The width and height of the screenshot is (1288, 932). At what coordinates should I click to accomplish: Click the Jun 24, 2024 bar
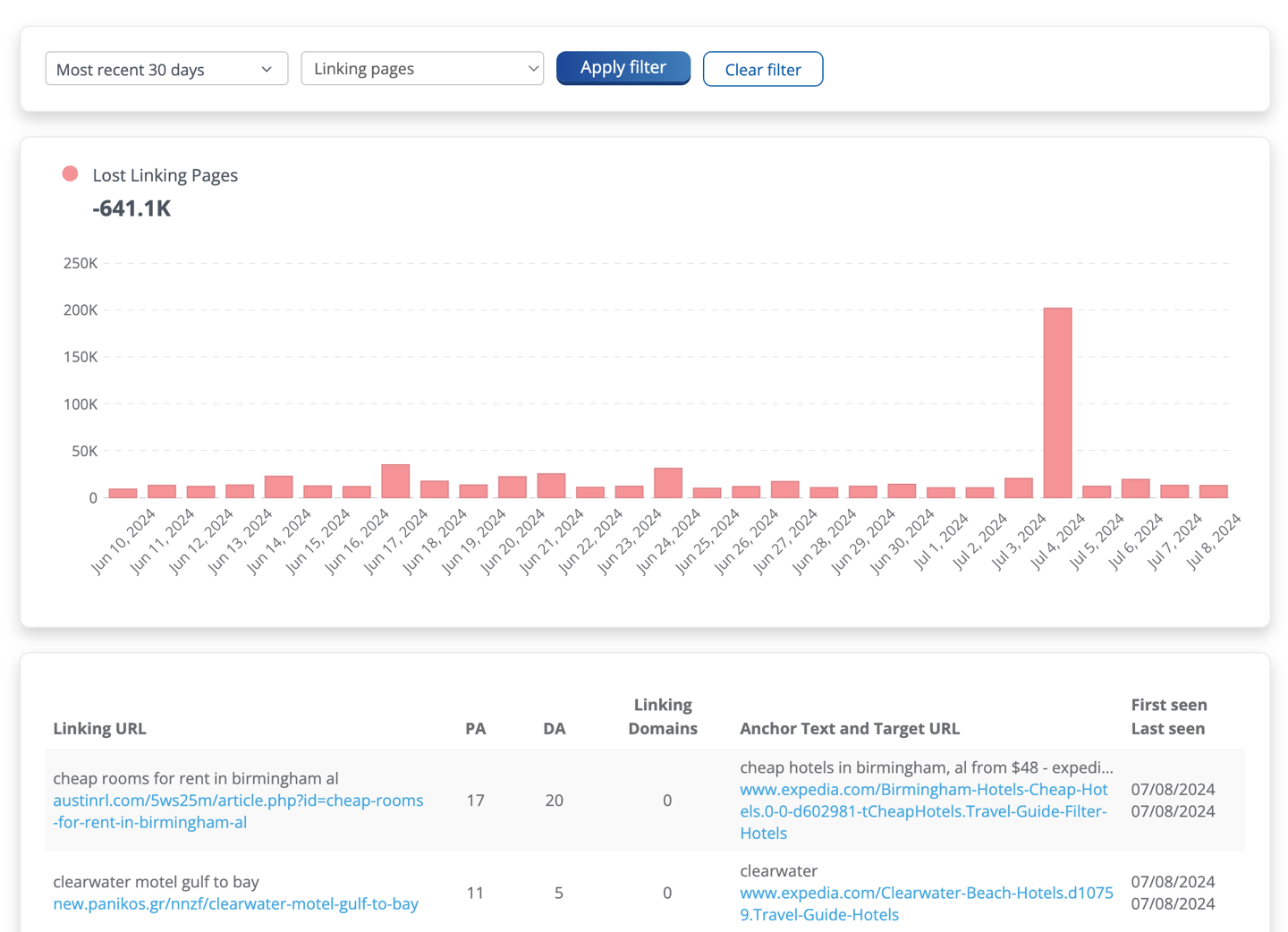point(668,483)
